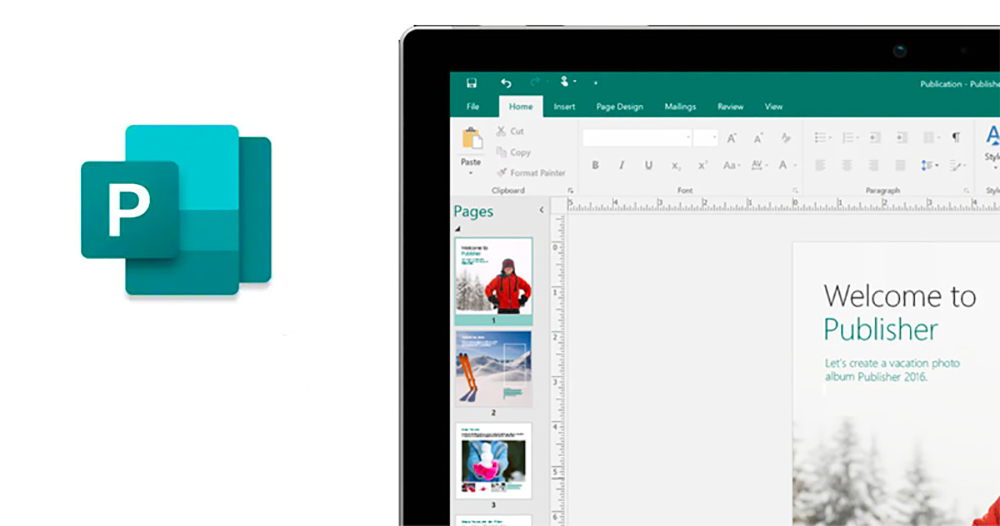Screen dimensions: 1000x526
Task: Toggle Italic formatting
Action: (x=621, y=165)
